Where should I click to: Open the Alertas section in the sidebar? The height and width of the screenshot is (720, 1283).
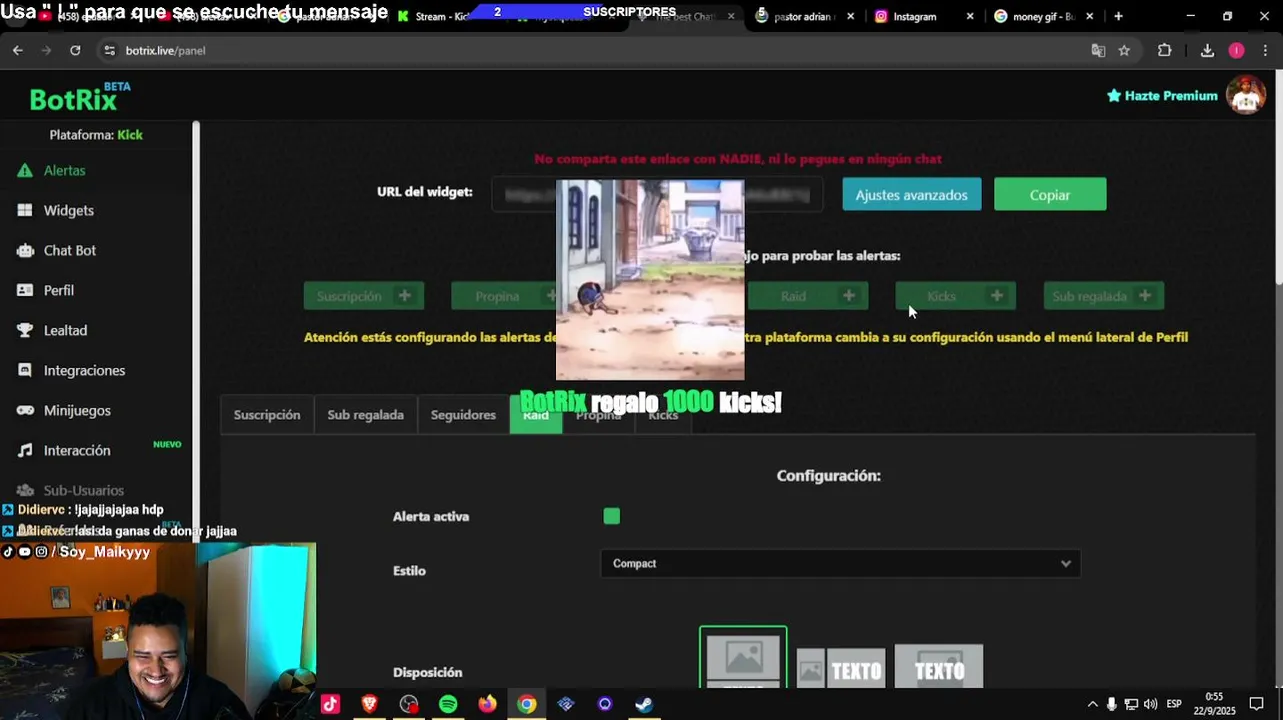(x=64, y=171)
